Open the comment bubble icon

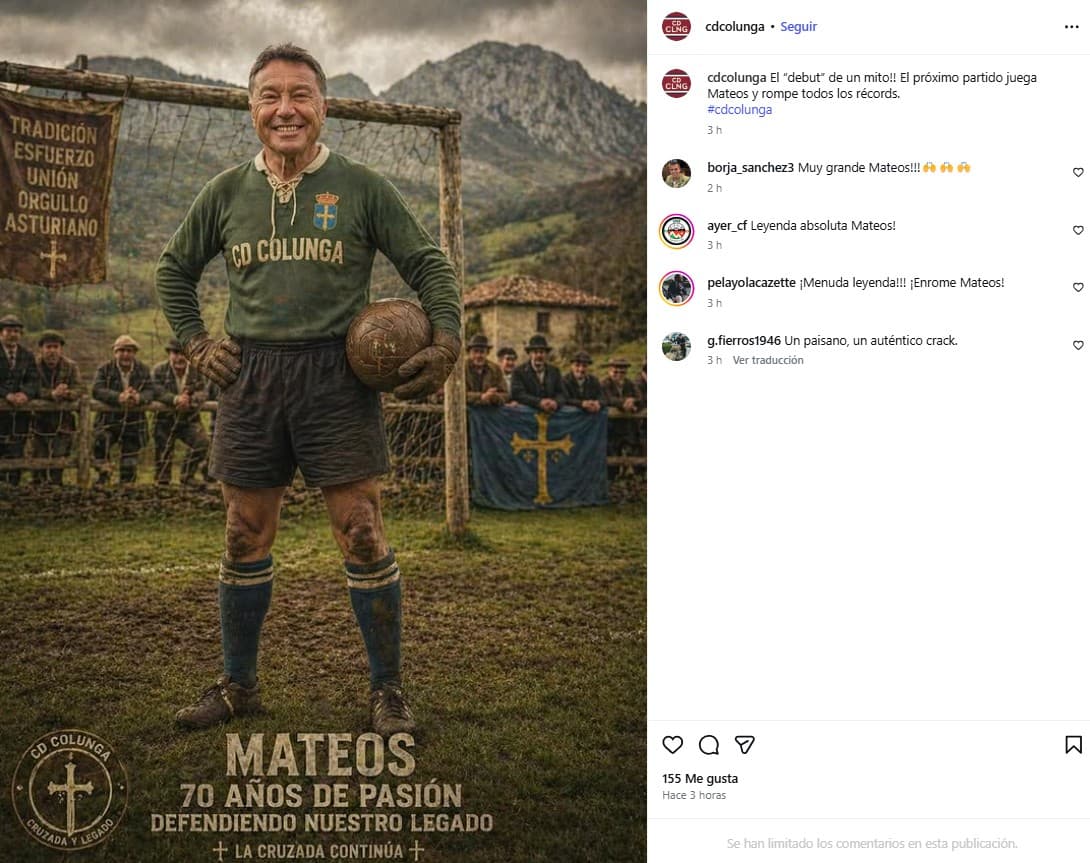click(x=709, y=745)
